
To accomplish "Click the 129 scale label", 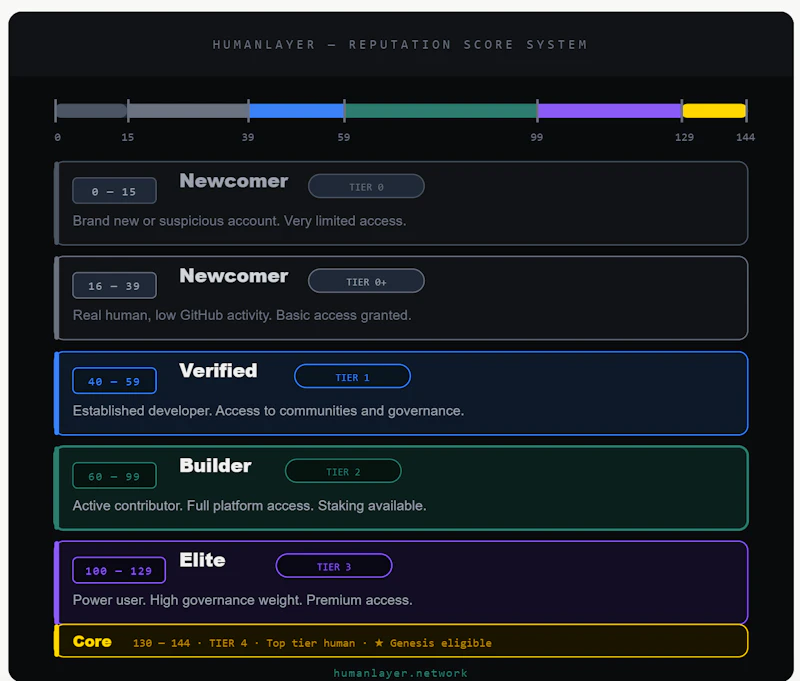I will click(684, 137).
